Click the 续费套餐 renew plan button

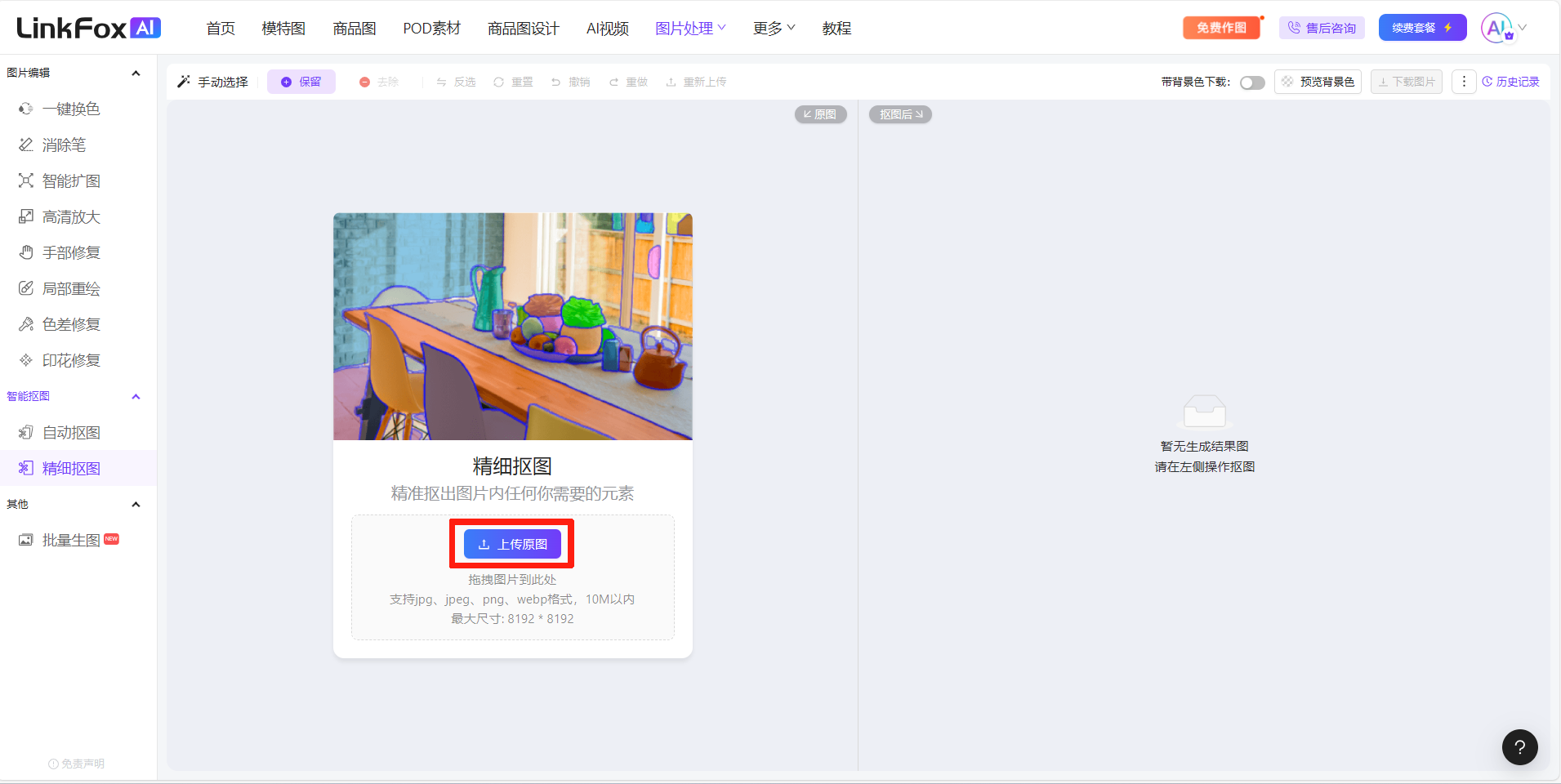click(1422, 28)
